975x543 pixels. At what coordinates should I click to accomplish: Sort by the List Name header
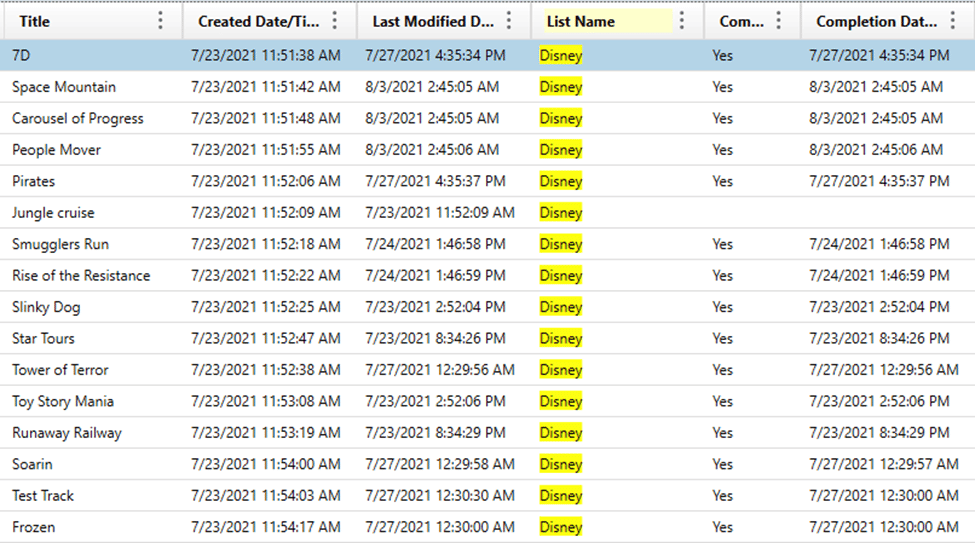pyautogui.click(x=581, y=21)
